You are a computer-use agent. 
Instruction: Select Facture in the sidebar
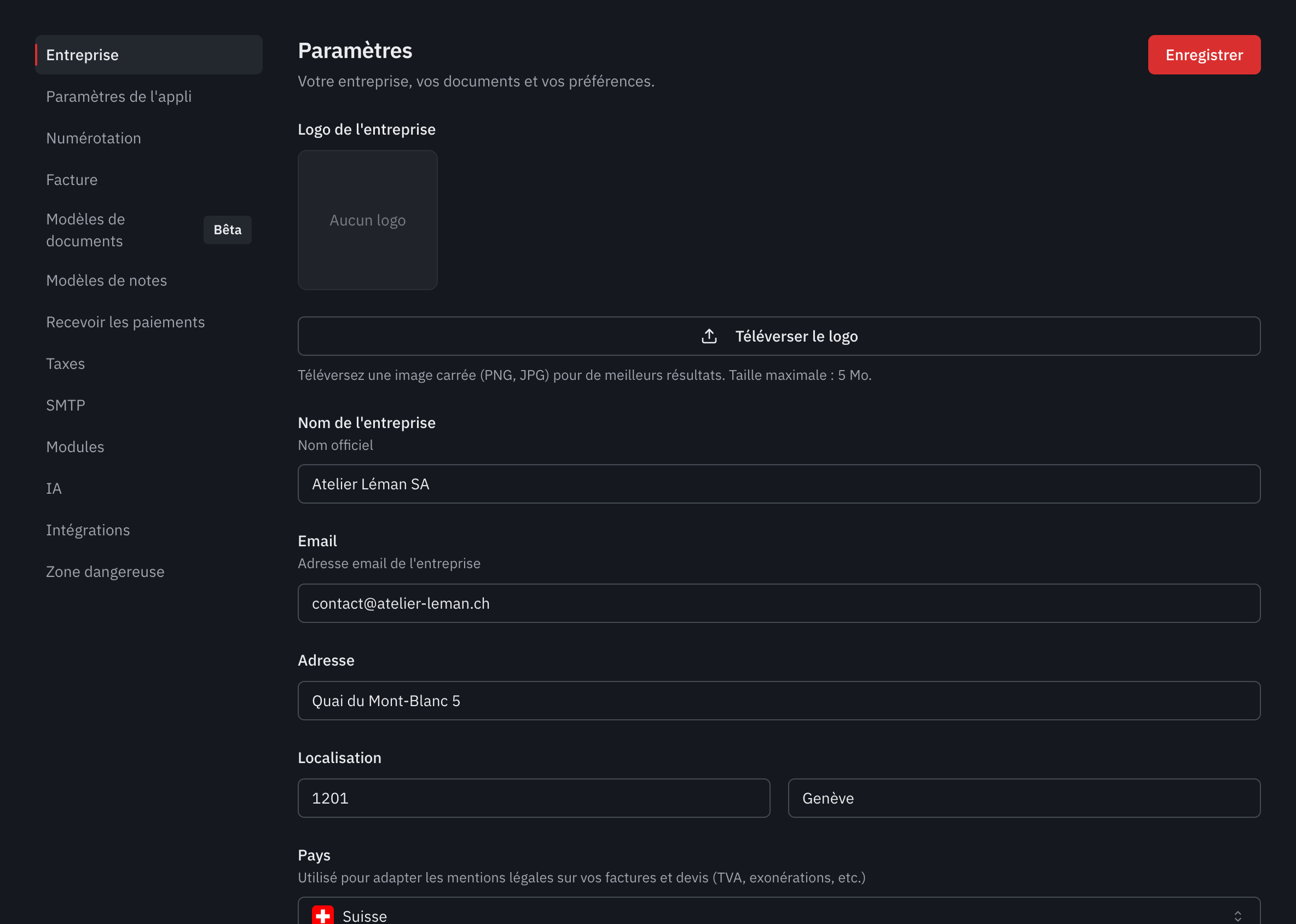click(148, 179)
